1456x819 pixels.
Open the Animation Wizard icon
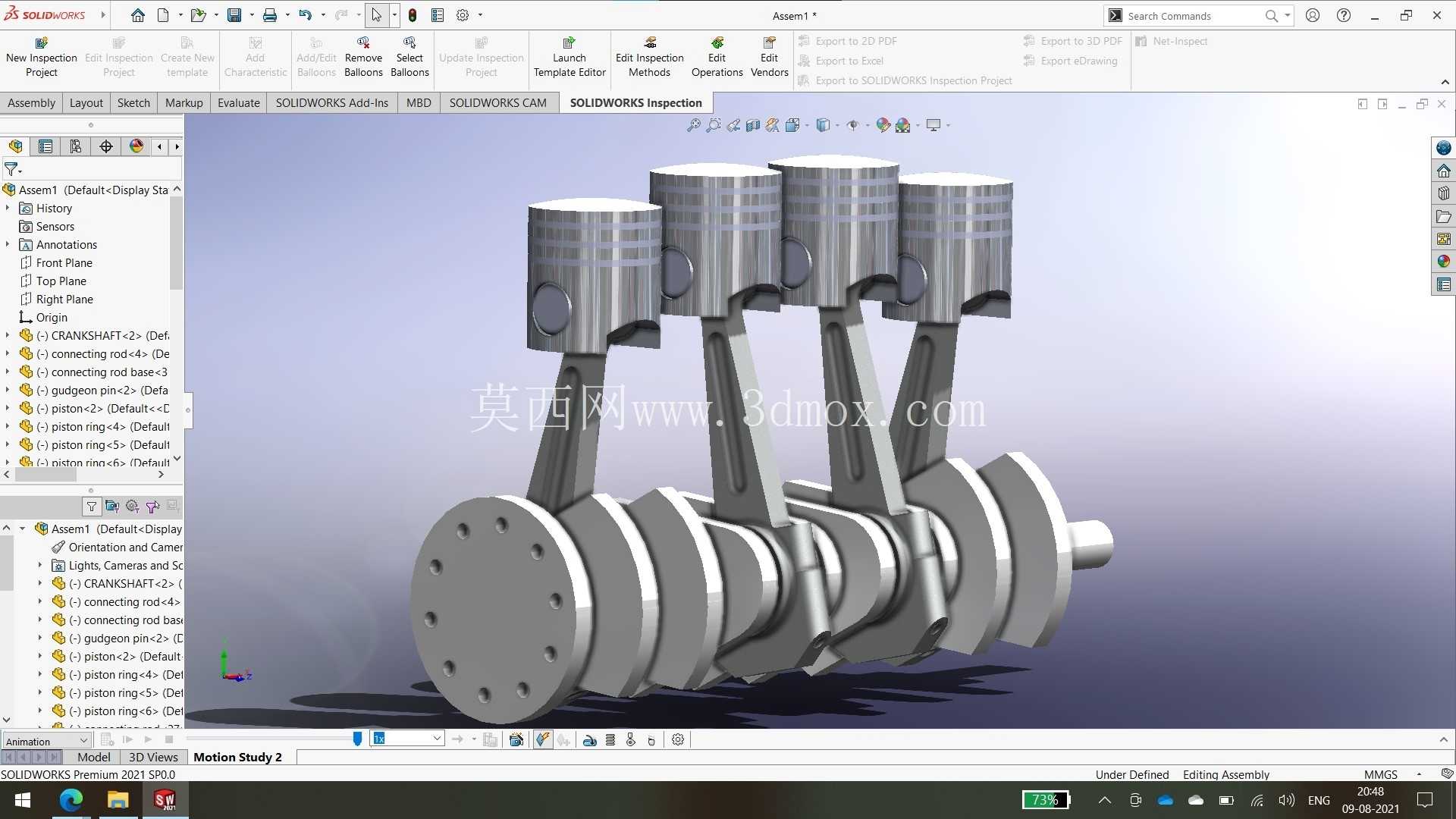pyautogui.click(x=516, y=739)
